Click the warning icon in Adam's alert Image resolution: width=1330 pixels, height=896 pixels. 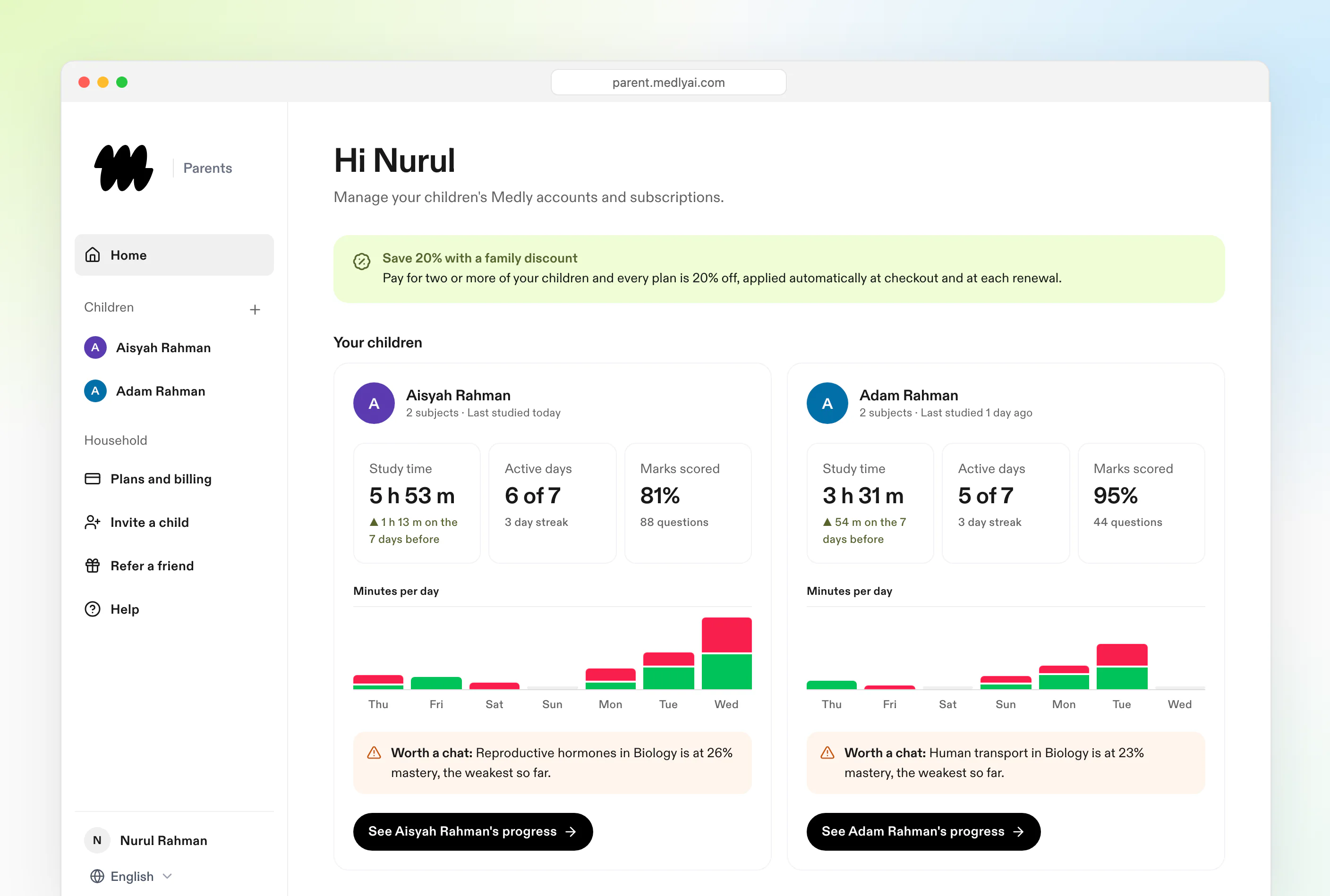click(x=827, y=752)
